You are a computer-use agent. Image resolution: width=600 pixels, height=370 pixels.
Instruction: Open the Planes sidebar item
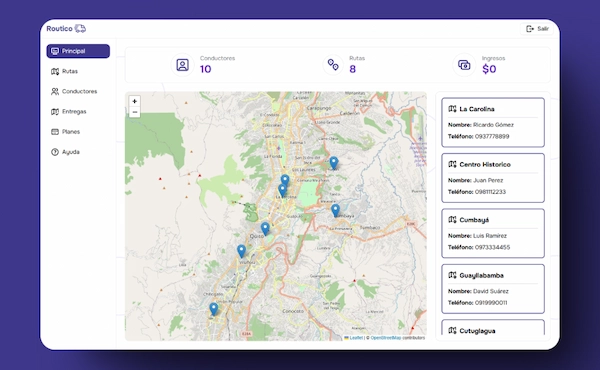point(78,132)
